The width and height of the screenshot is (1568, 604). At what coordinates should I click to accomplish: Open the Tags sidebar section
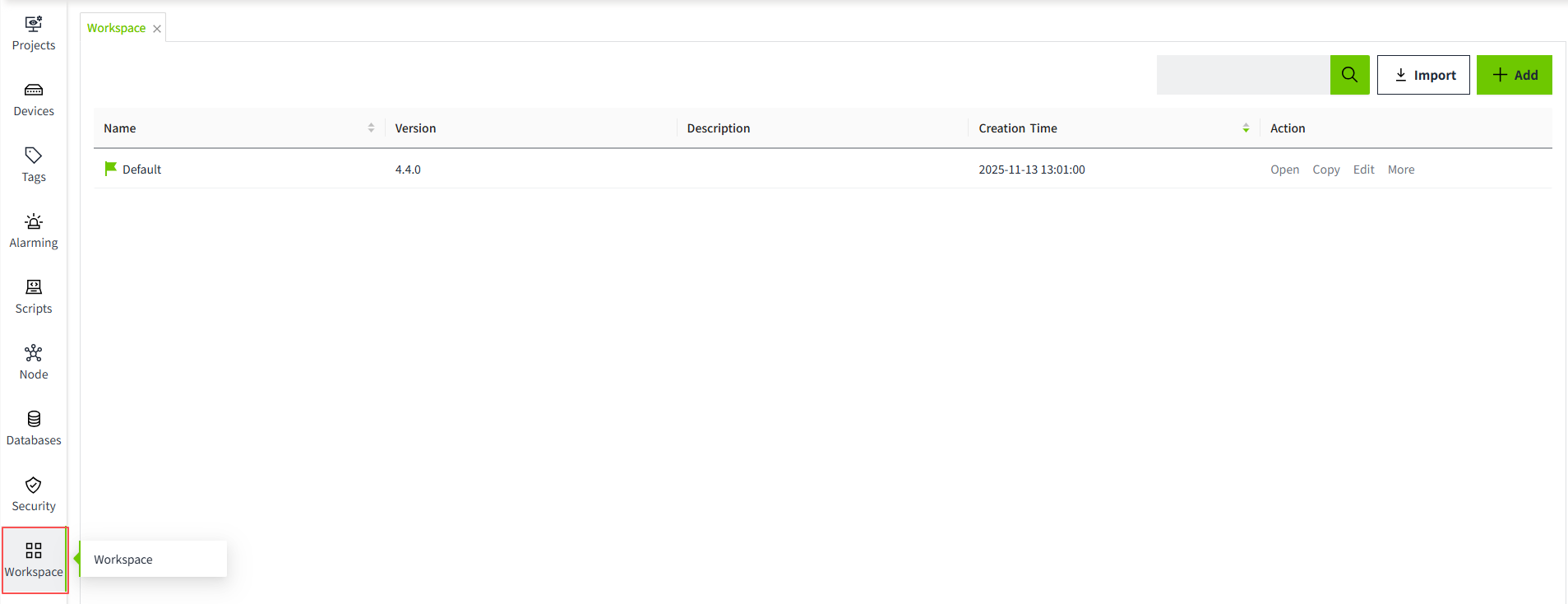pos(34,165)
